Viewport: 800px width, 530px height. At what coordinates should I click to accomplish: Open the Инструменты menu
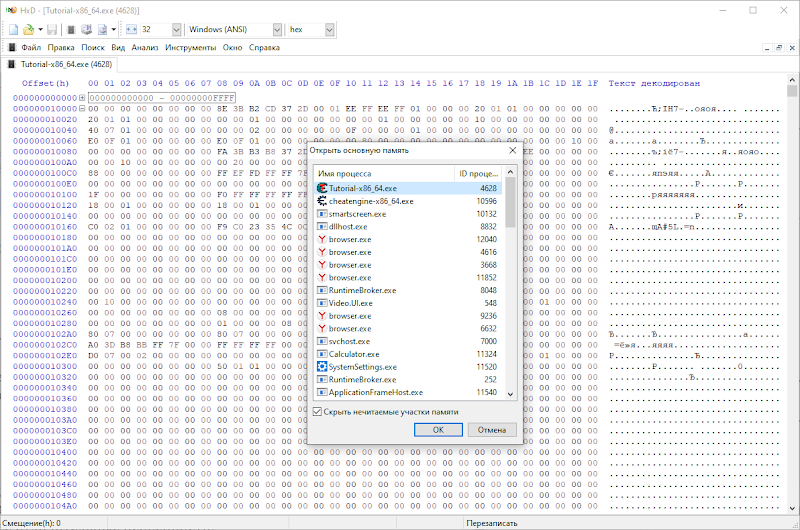190,47
